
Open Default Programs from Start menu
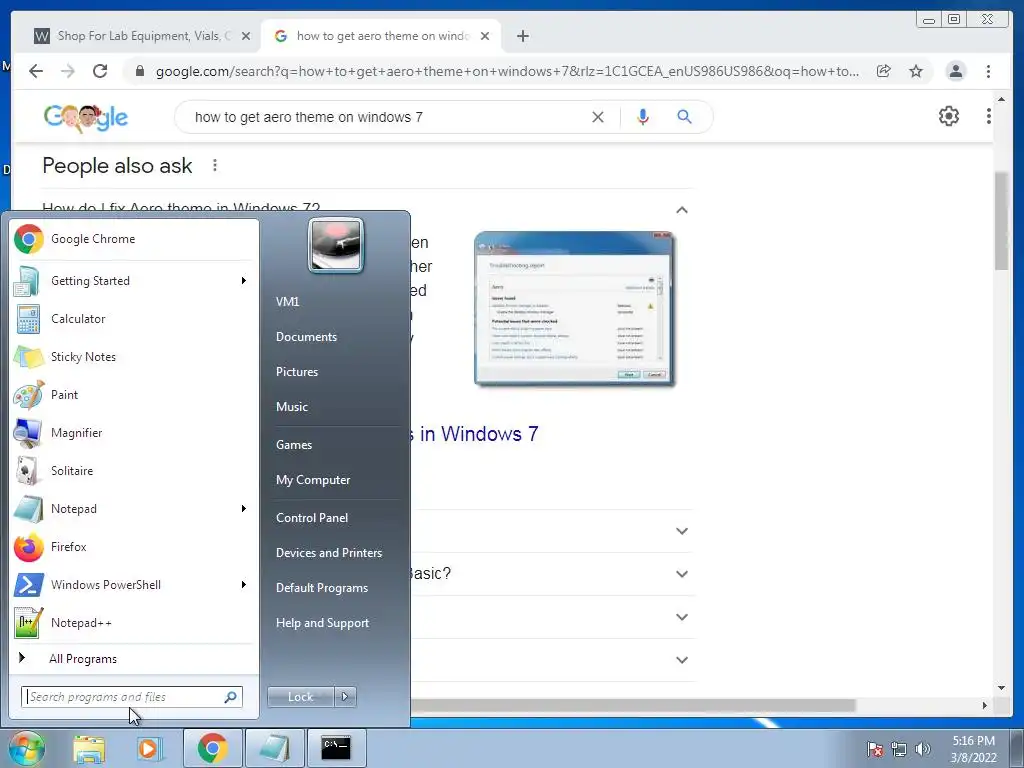point(322,588)
